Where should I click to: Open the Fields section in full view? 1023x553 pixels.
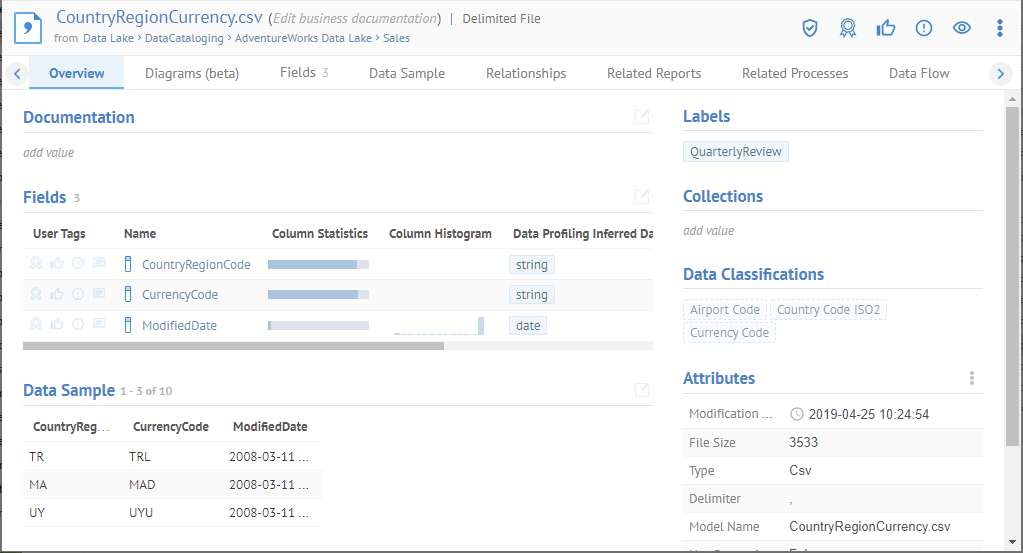point(642,197)
